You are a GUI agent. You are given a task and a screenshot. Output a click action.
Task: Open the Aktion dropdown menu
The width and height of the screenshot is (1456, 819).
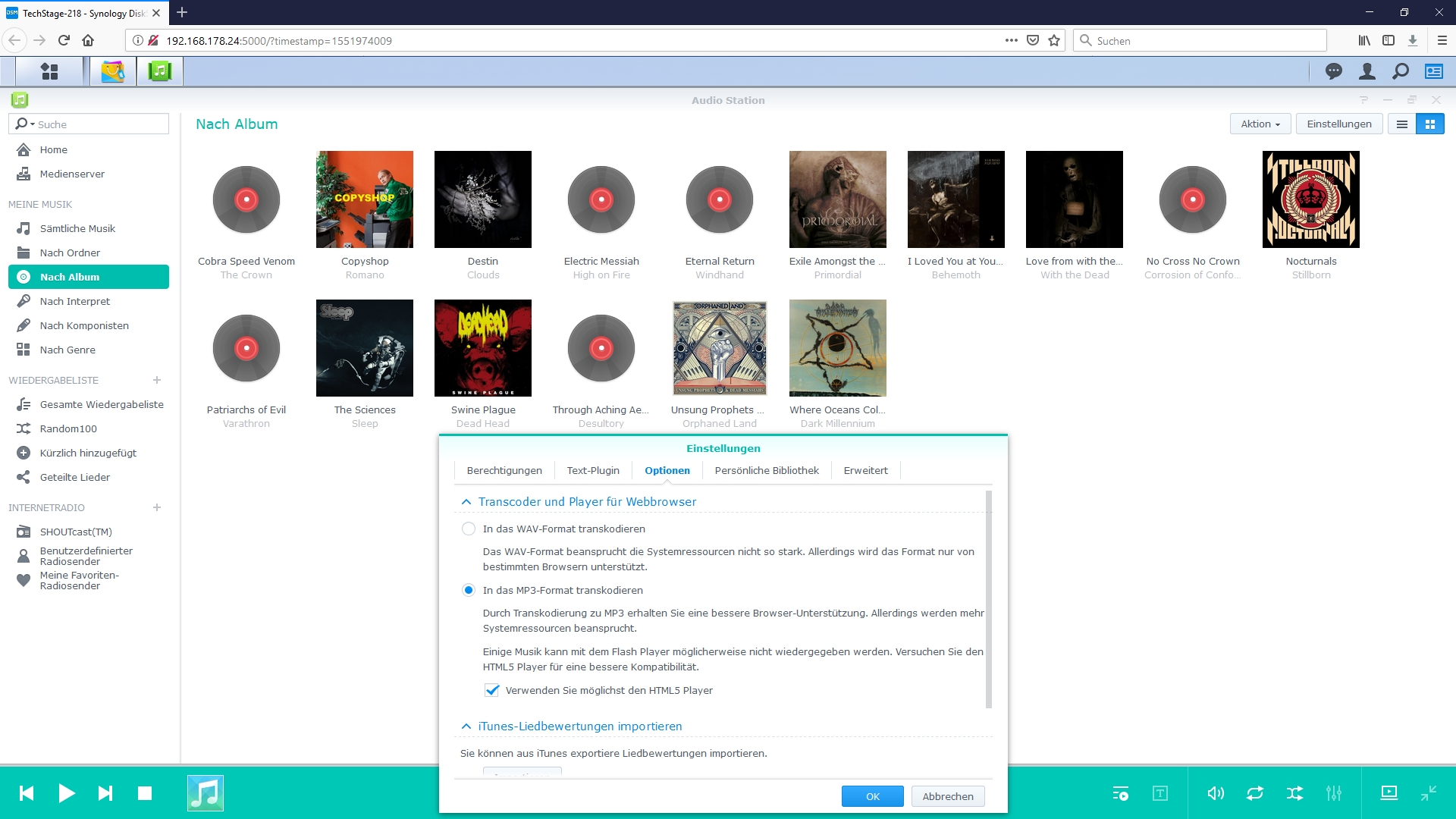(1260, 124)
